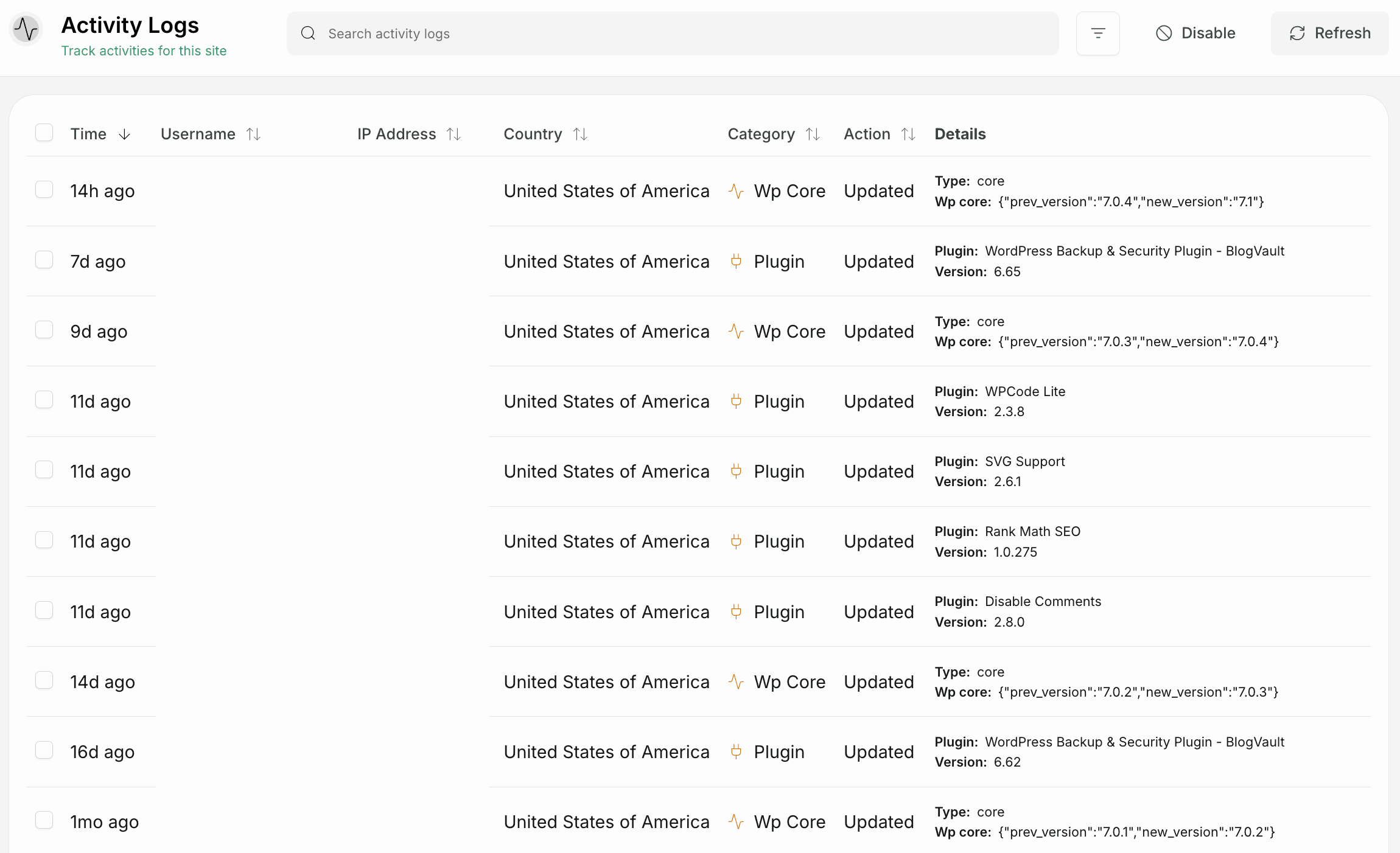Tick the checkbox for 14d ago row
Viewport: 1400px width, 853px height.
44,680
